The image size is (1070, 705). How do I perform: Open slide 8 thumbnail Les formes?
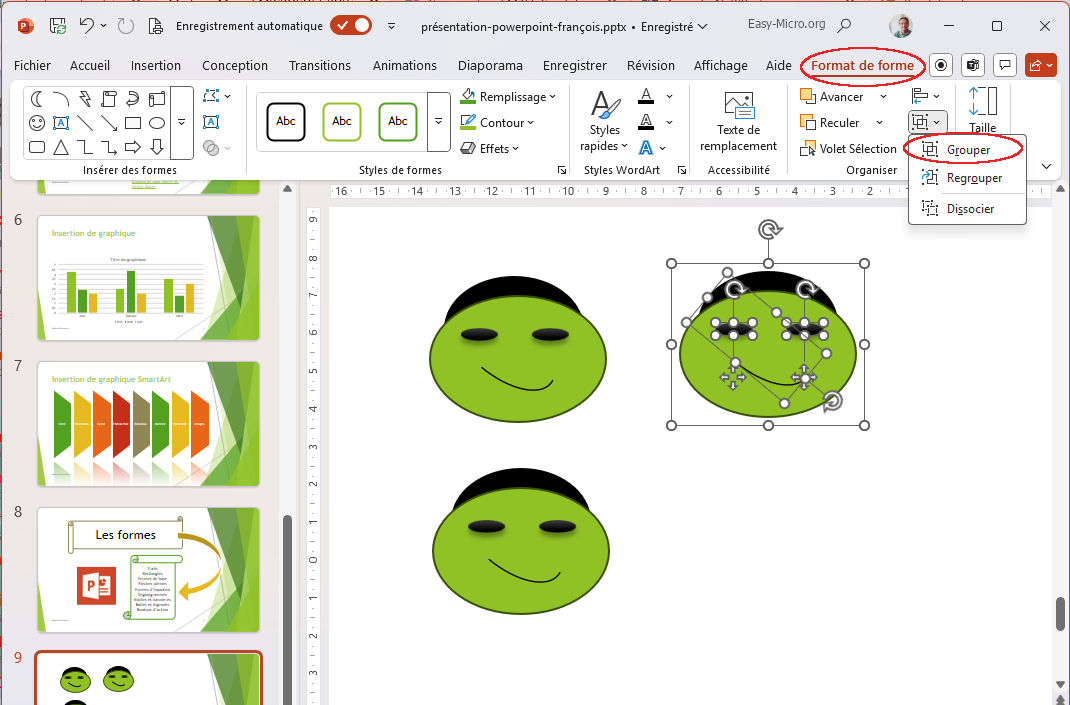click(148, 568)
